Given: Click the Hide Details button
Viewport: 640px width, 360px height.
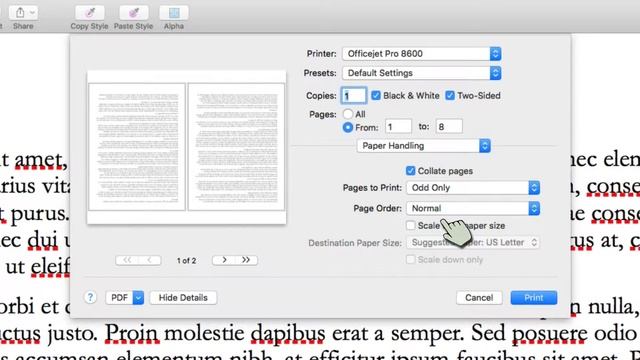Looking at the screenshot, I should 183,298.
